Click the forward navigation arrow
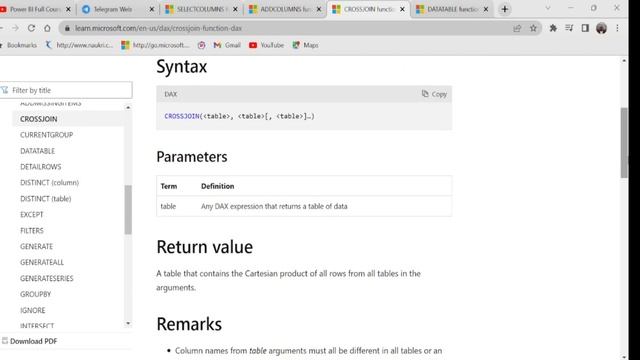 coord(16,28)
